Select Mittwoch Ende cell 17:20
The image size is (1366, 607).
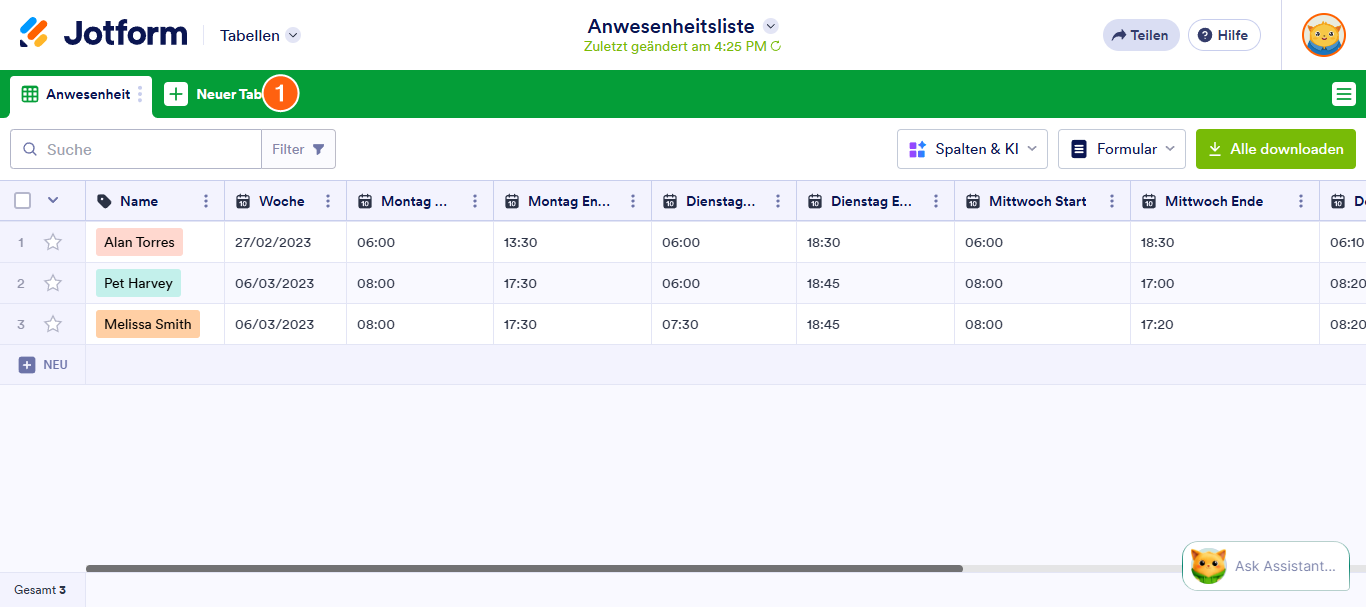[x=1225, y=324]
